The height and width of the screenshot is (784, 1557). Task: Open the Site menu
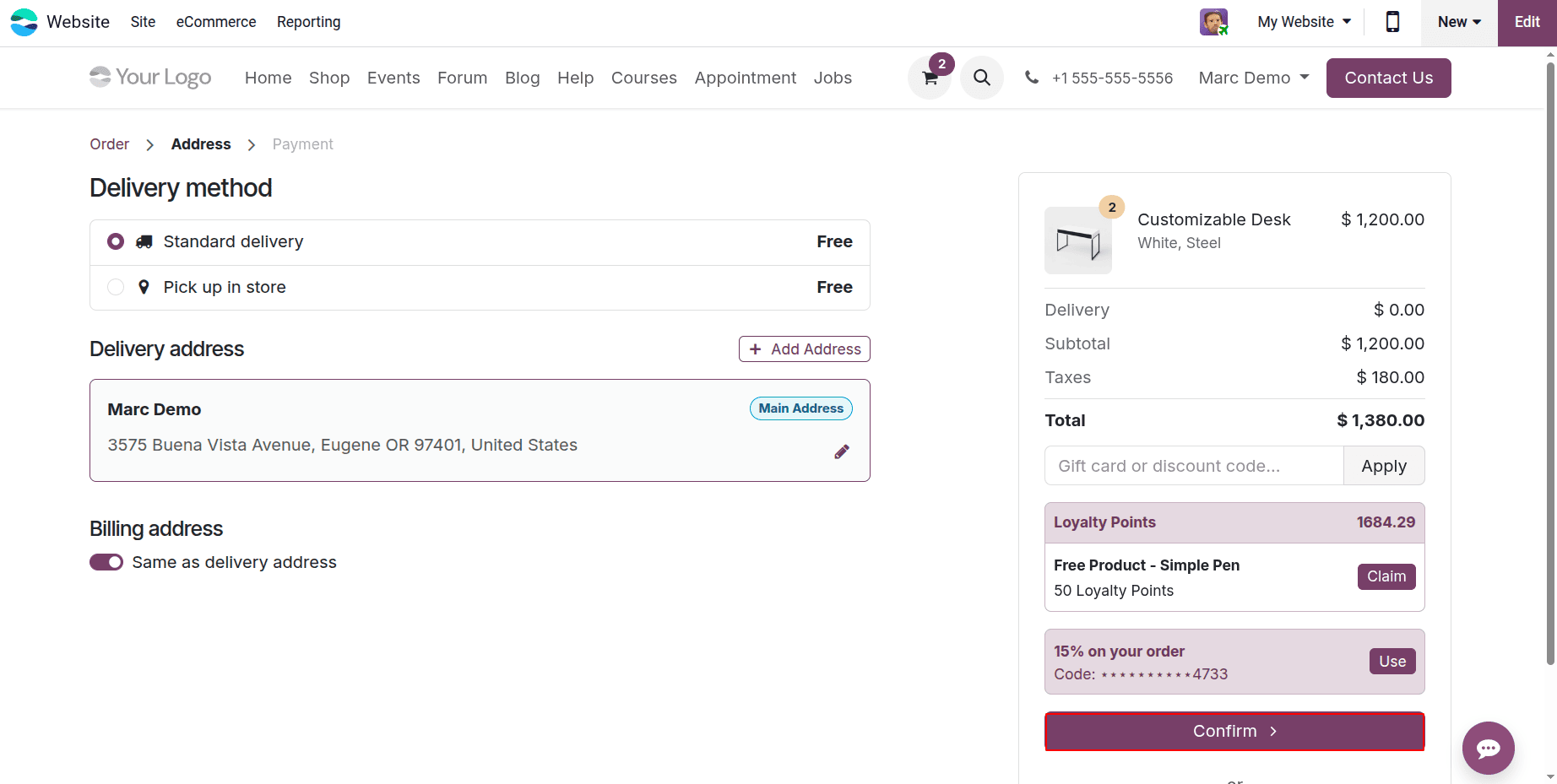(143, 22)
